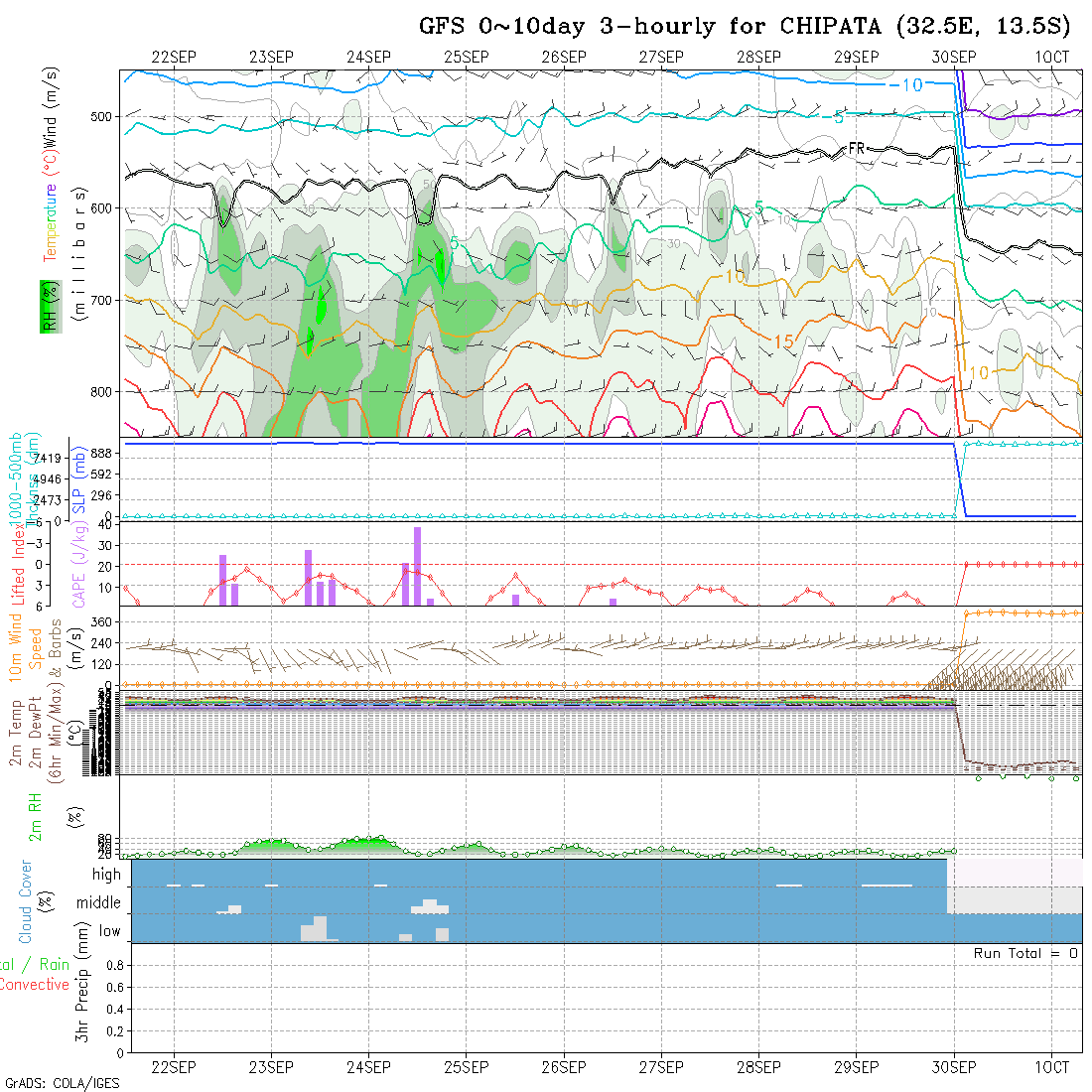Screen dimensions: 1092x1092
Task: Click the GrADS: COLA/IGES credit text
Action: 62,1083
